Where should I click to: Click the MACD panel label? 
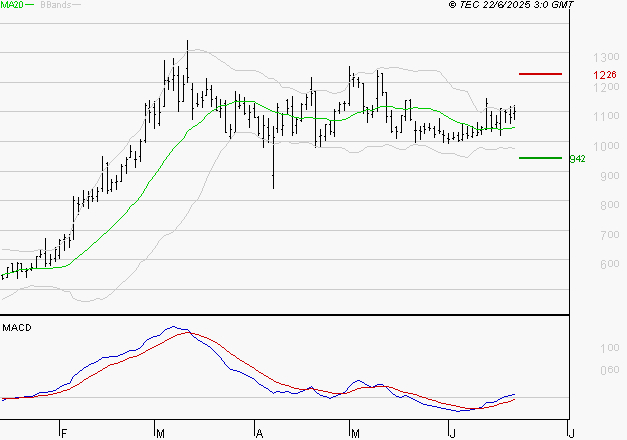coord(17,328)
